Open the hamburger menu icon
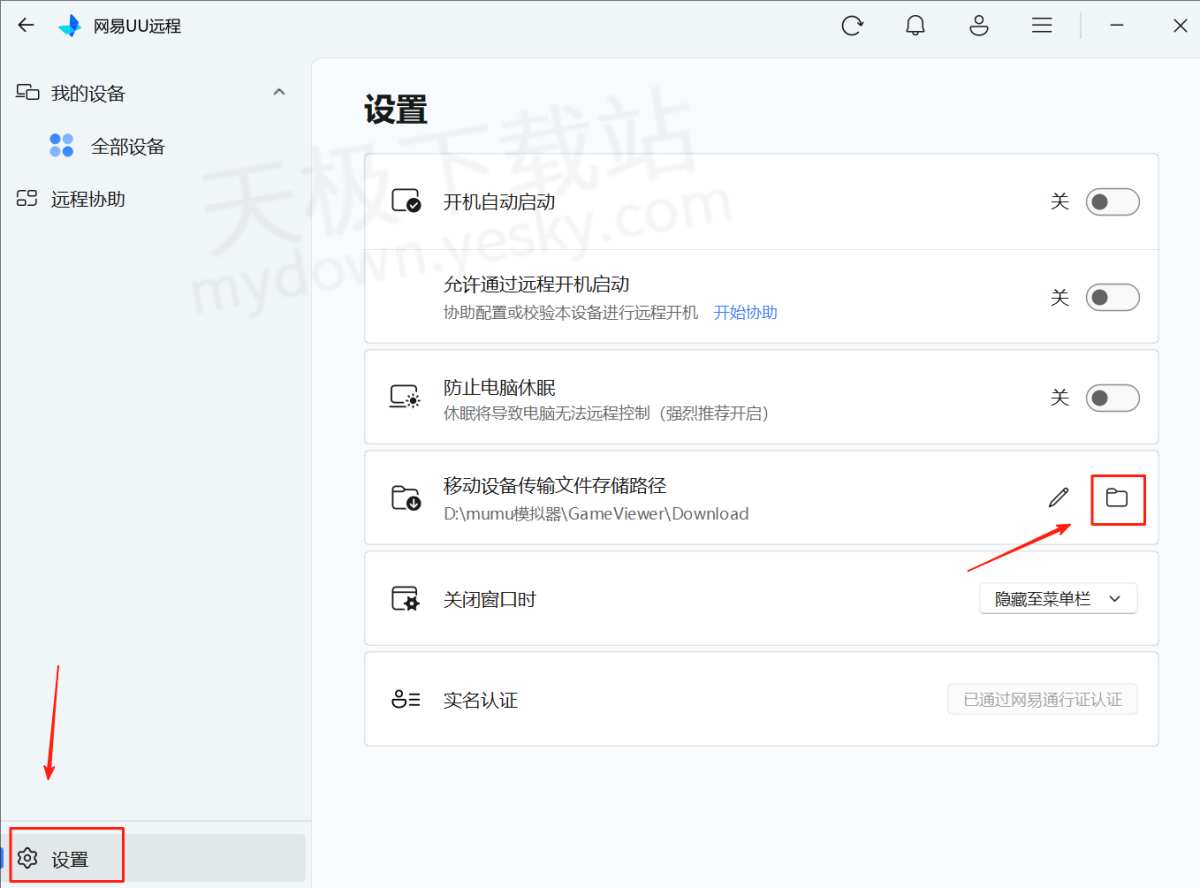1200x888 pixels. point(1042,25)
